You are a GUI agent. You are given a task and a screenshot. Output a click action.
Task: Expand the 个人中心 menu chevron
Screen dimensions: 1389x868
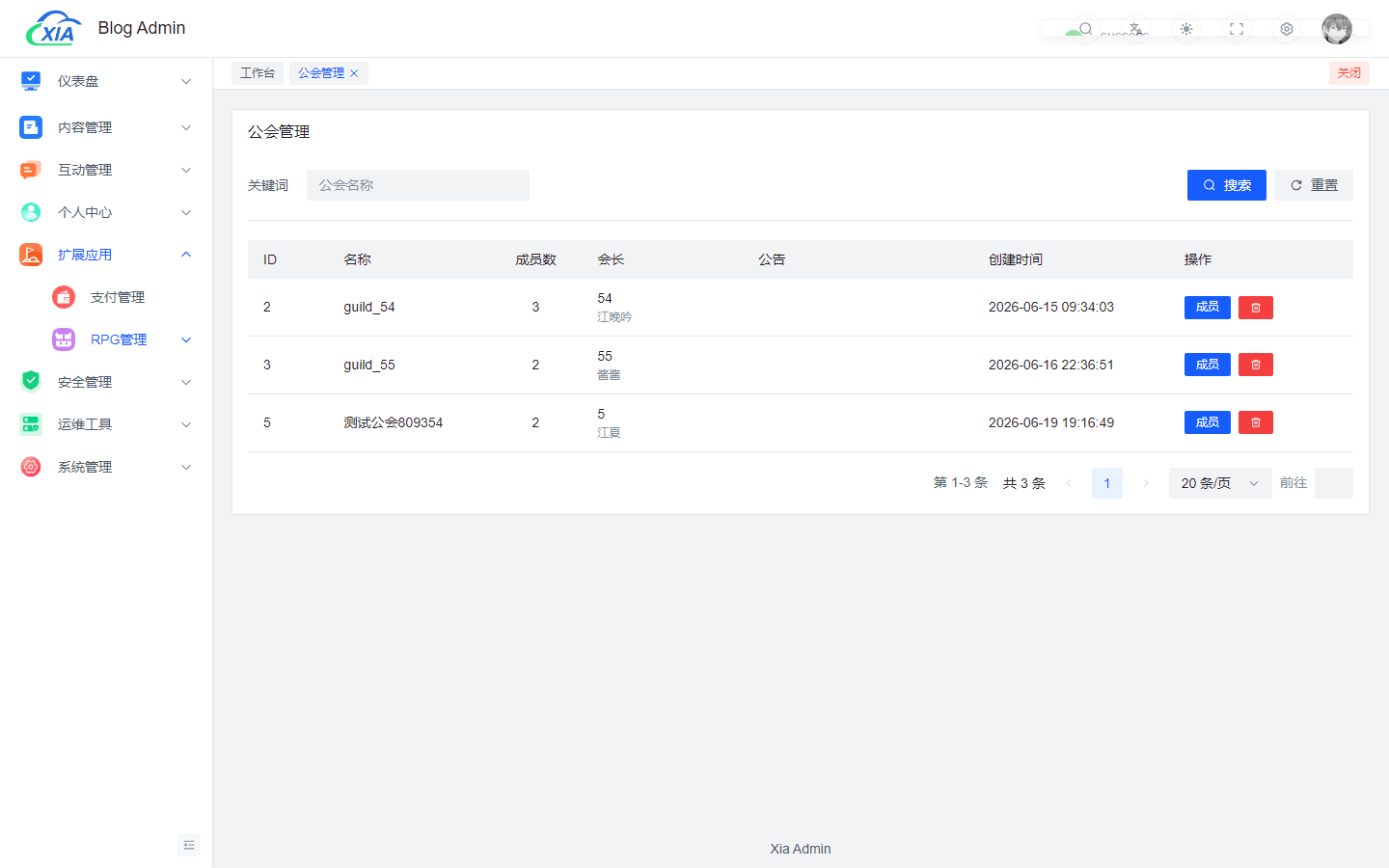(x=186, y=212)
